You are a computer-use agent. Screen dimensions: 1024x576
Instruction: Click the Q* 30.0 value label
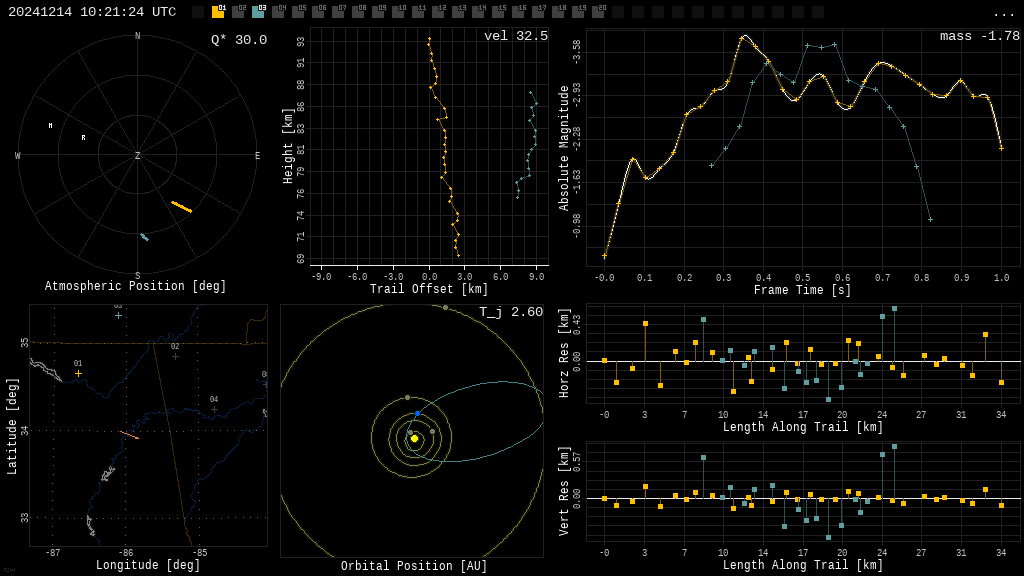pos(239,40)
